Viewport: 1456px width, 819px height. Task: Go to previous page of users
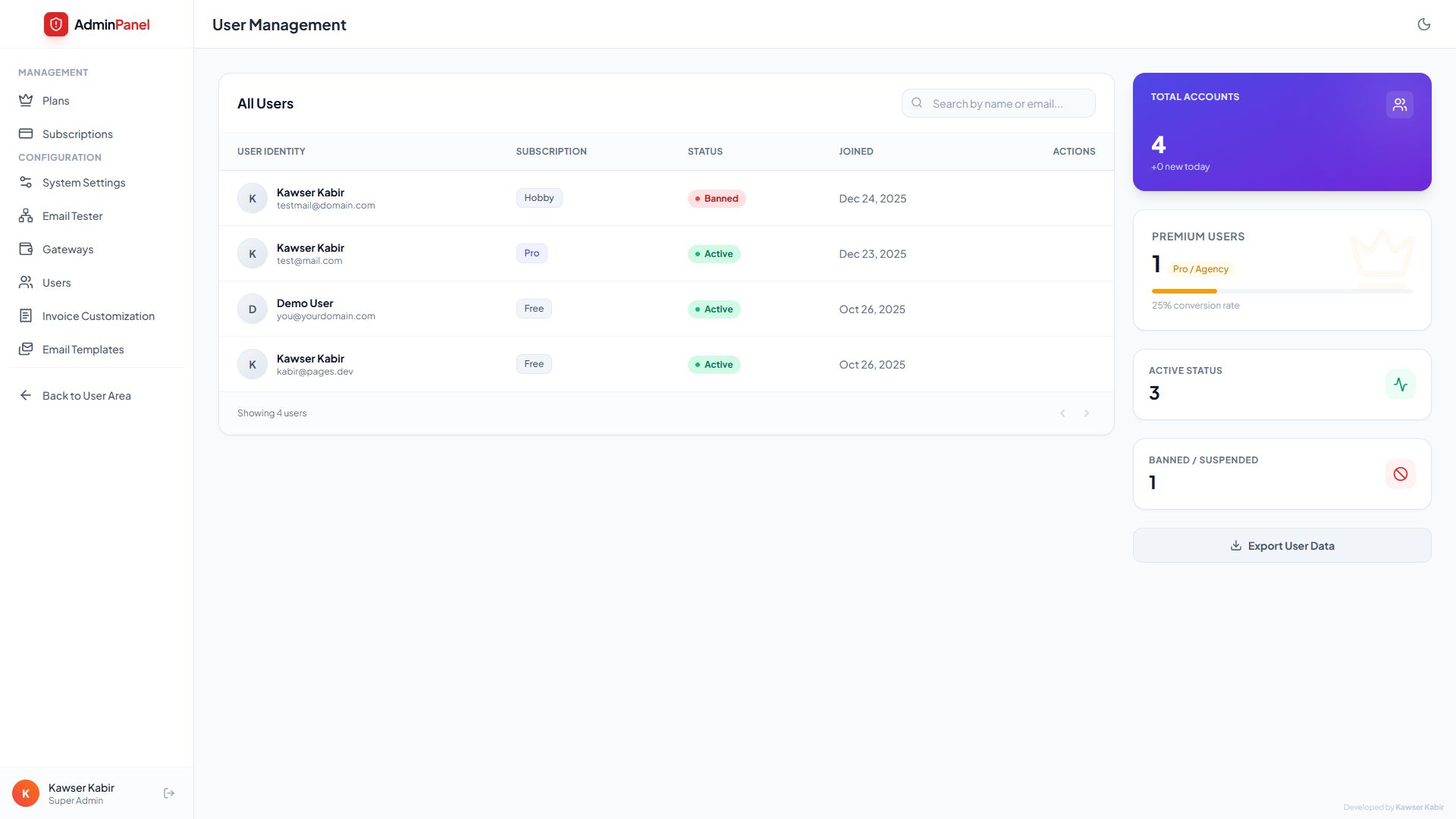point(1062,413)
